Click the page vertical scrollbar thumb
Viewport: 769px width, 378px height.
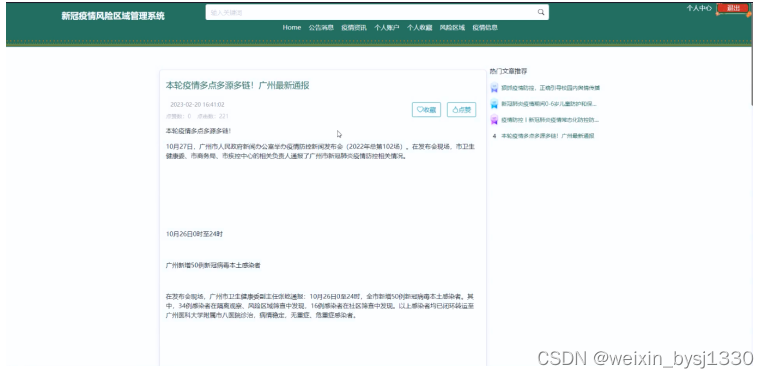click(753, 54)
